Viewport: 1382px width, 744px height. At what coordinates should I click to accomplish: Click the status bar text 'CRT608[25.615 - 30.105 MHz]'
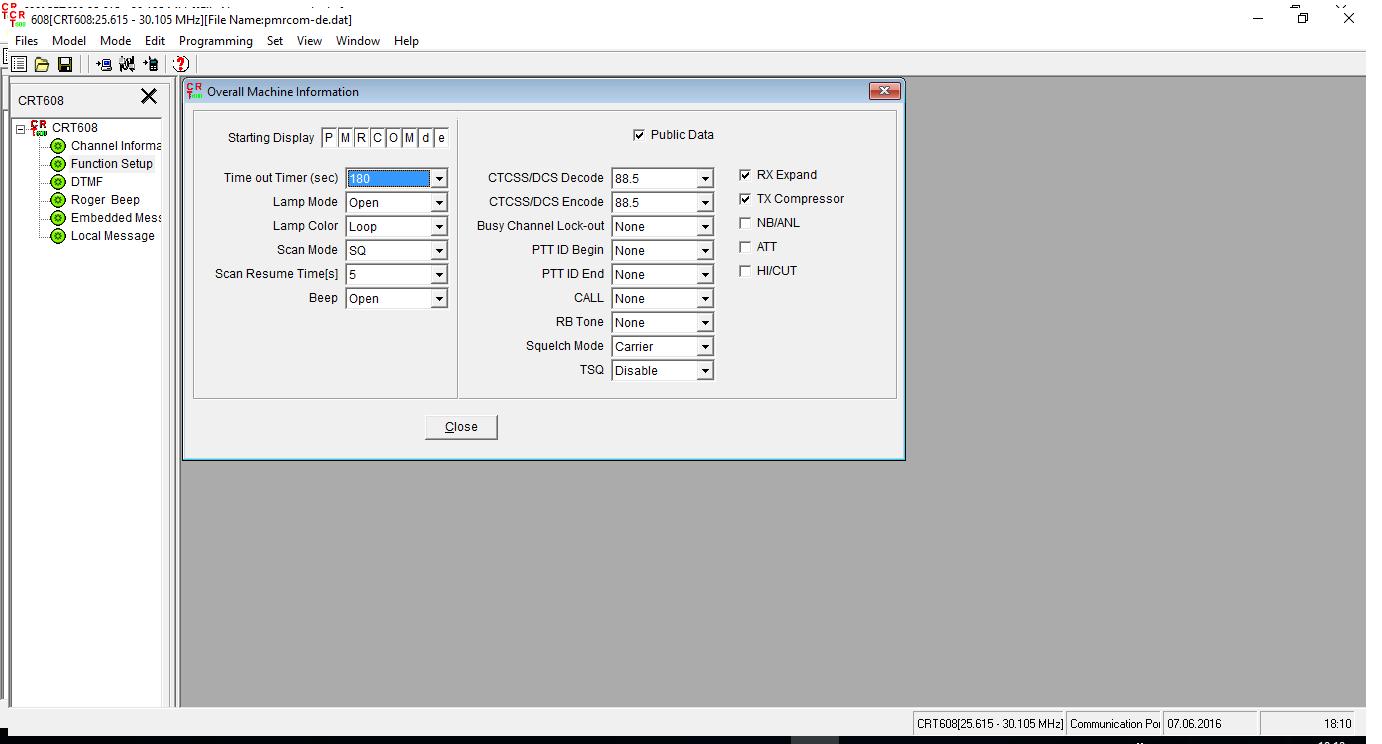(x=989, y=724)
